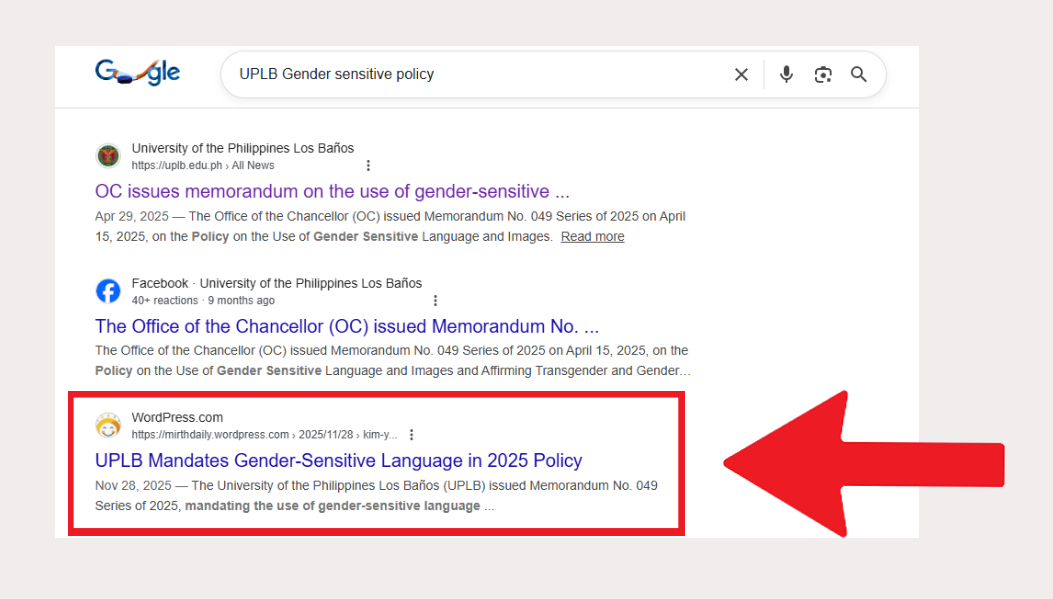Open "OC issues memorandum" result title
This screenshot has width=1053, height=599.
(332, 191)
